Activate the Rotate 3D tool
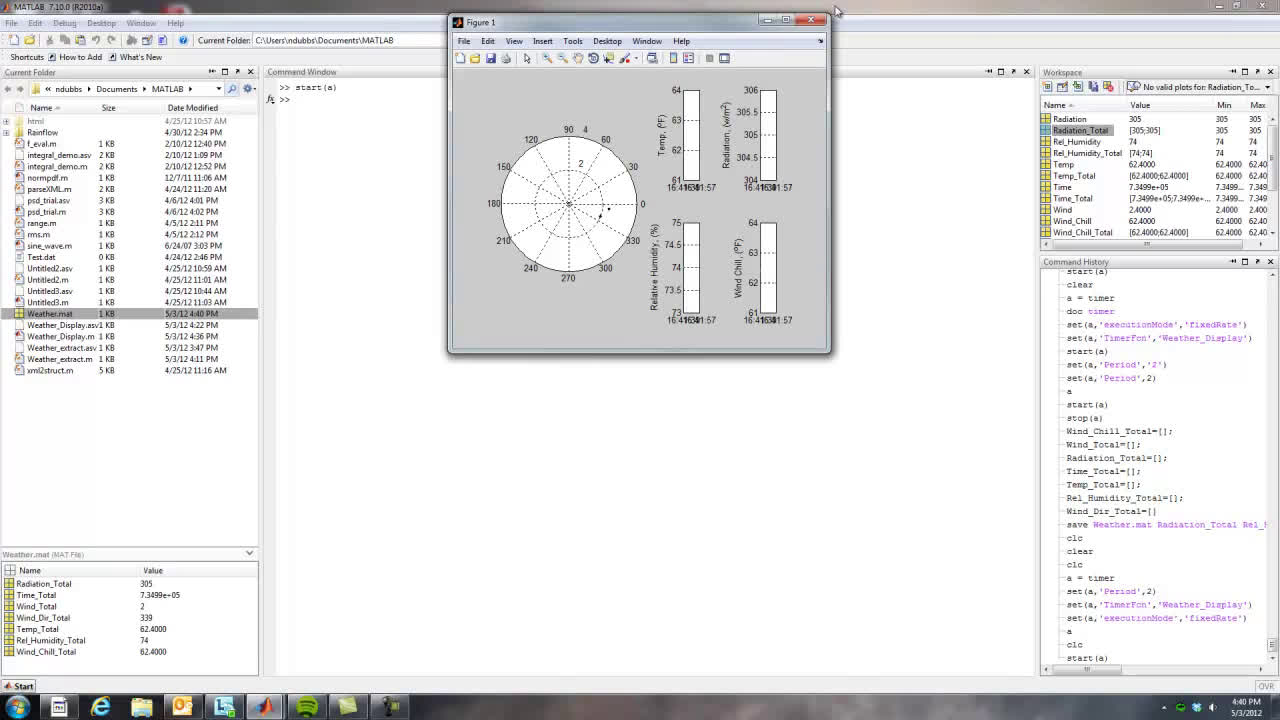The image size is (1280, 720). click(x=593, y=58)
